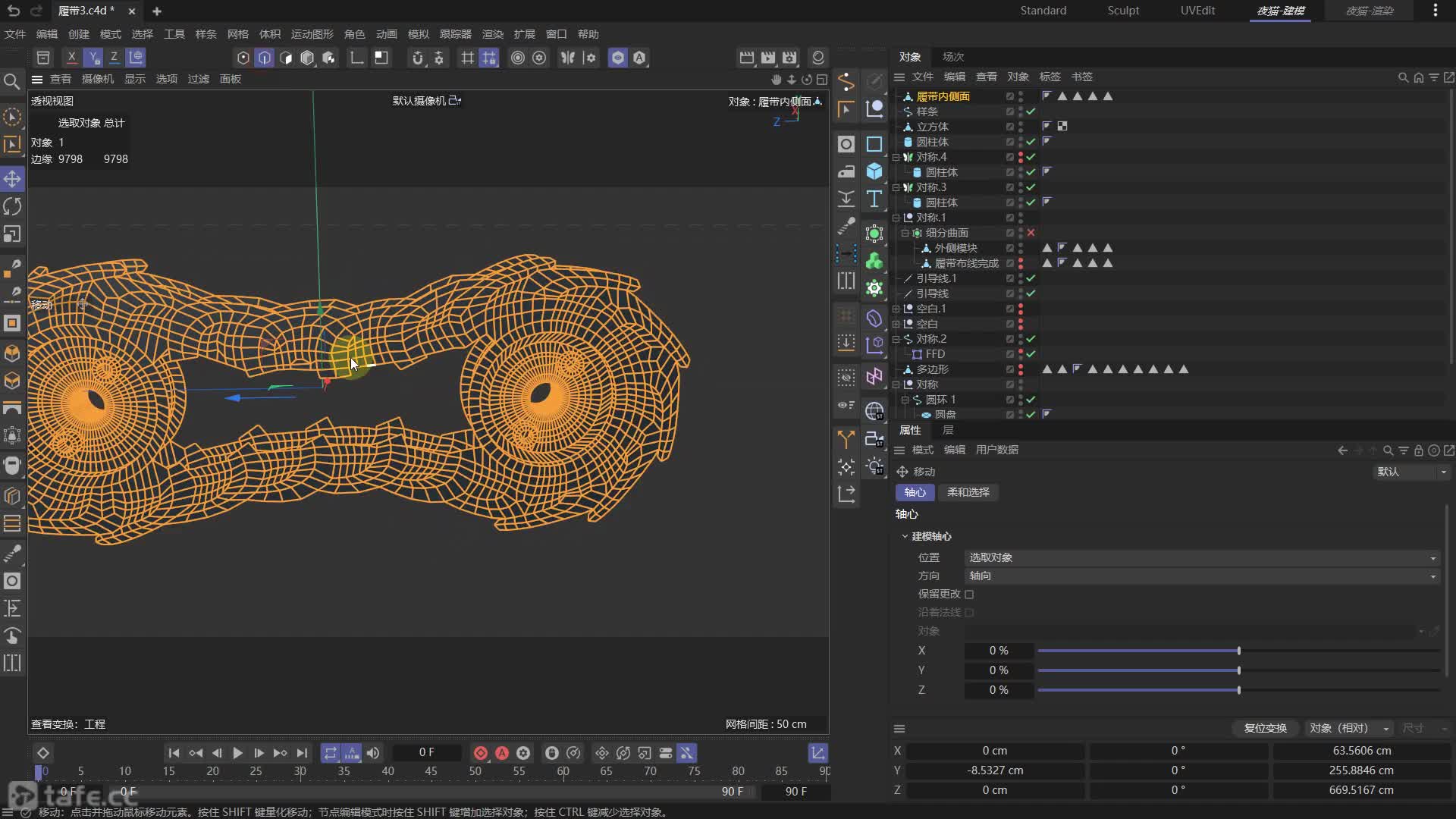Click search icon in object manager
1456x819 pixels.
coord(1403,77)
